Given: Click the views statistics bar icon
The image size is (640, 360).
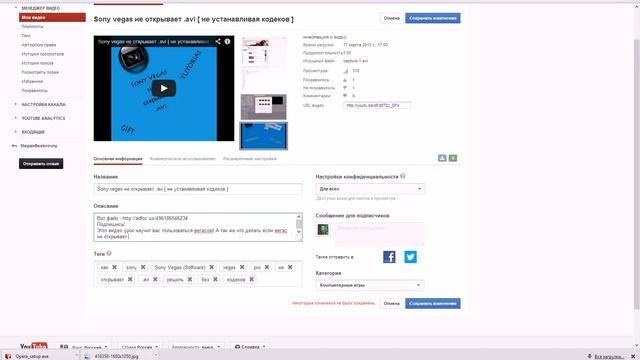Looking at the screenshot, I should click(x=346, y=71).
